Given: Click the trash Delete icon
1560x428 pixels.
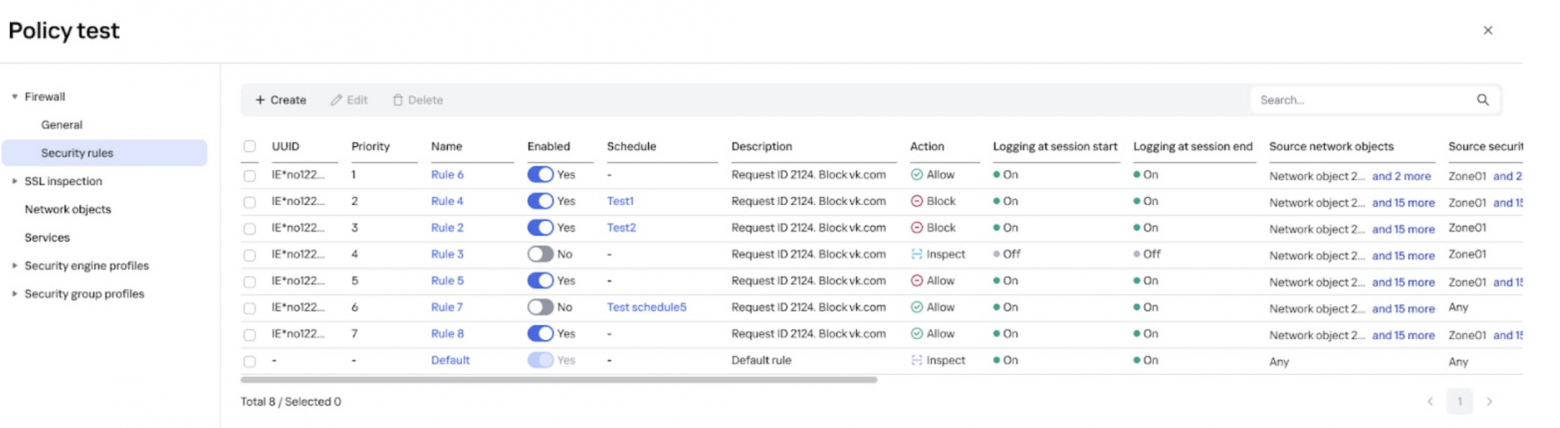Looking at the screenshot, I should pyautogui.click(x=398, y=100).
